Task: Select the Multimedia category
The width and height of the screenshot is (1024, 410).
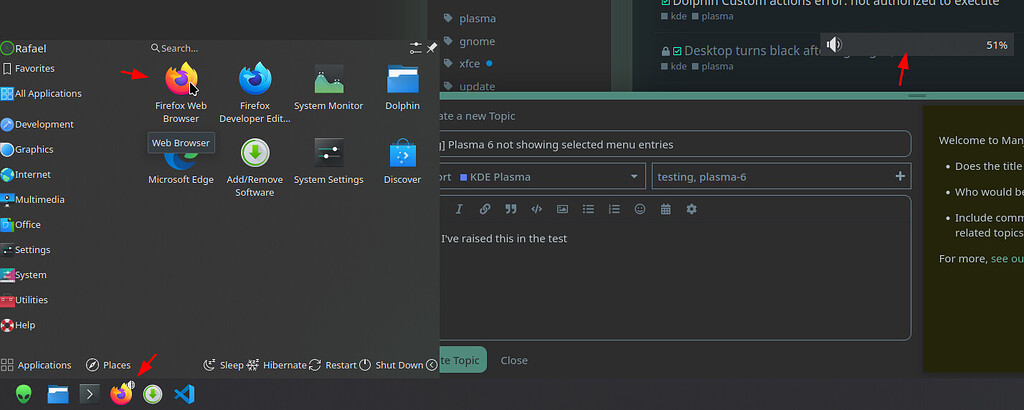Action: click(x=38, y=200)
